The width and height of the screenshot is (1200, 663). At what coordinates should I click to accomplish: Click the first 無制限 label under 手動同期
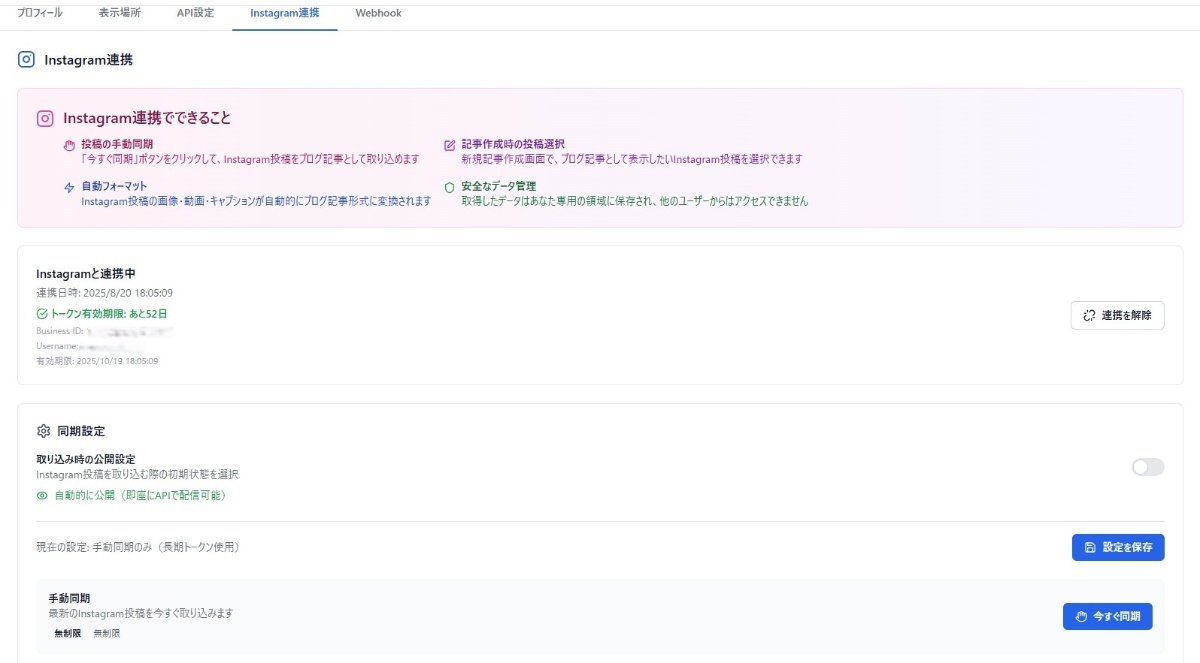click(67, 633)
